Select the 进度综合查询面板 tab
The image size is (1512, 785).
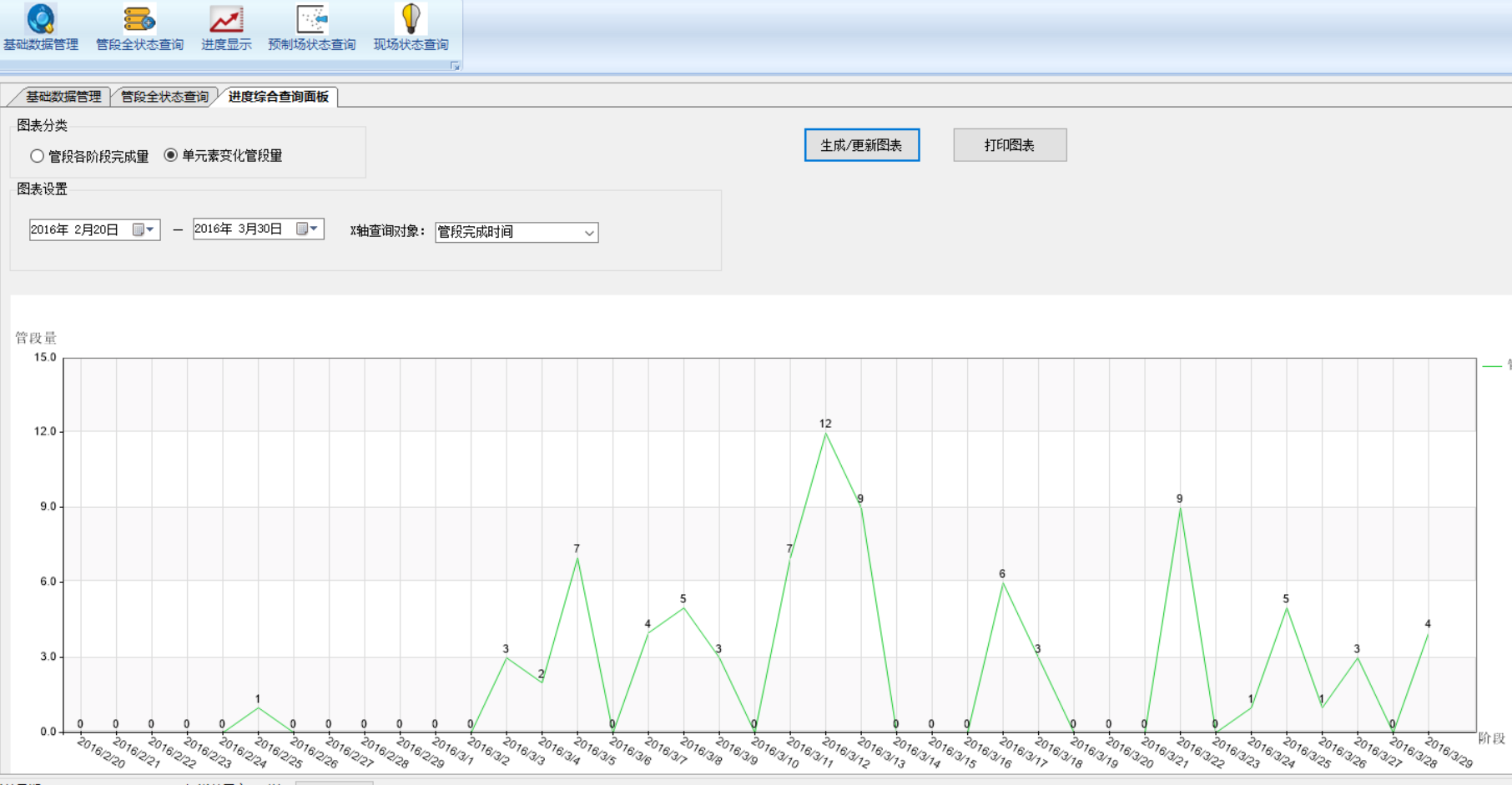point(279,97)
